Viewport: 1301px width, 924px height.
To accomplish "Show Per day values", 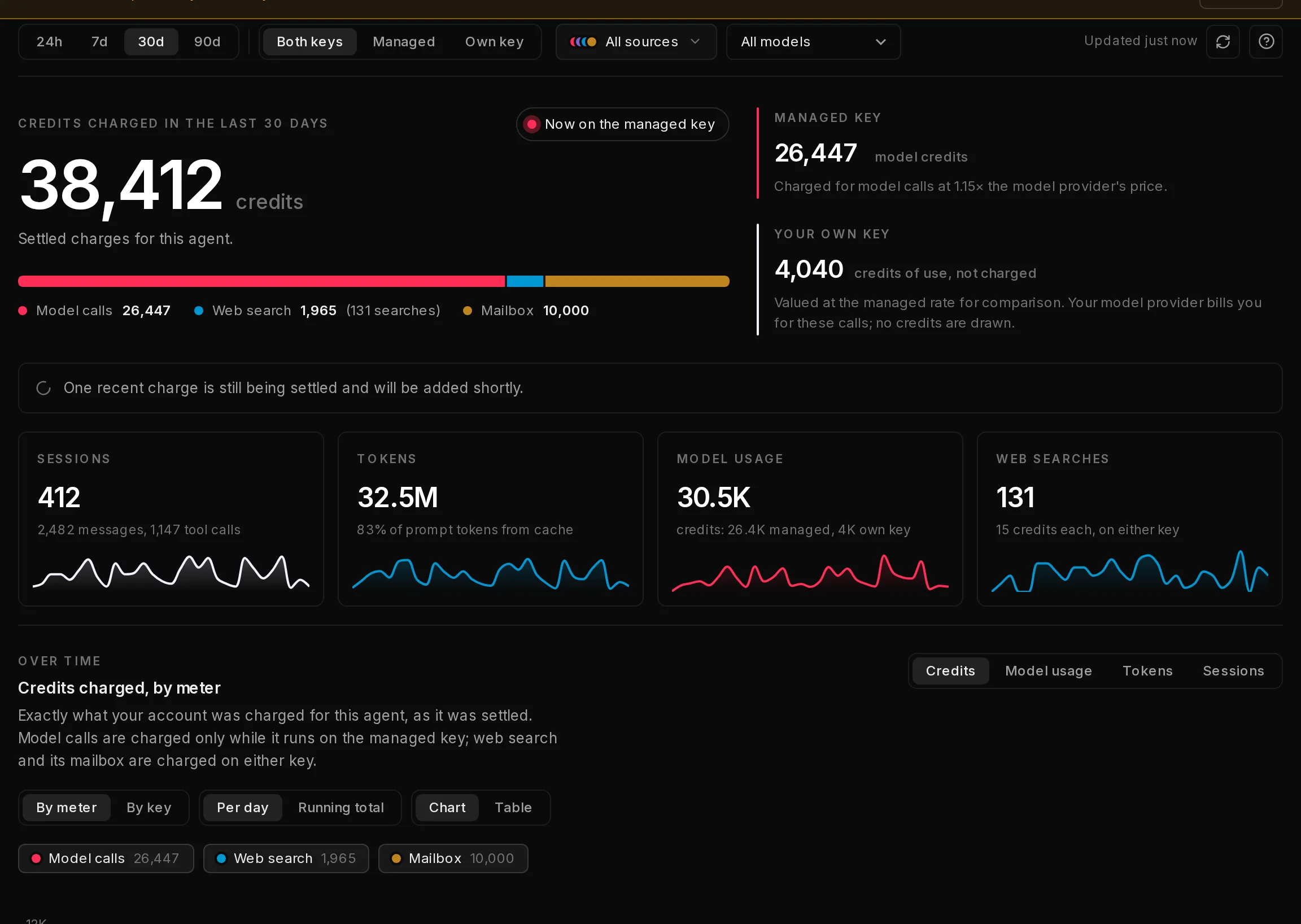I will pyautogui.click(x=242, y=807).
